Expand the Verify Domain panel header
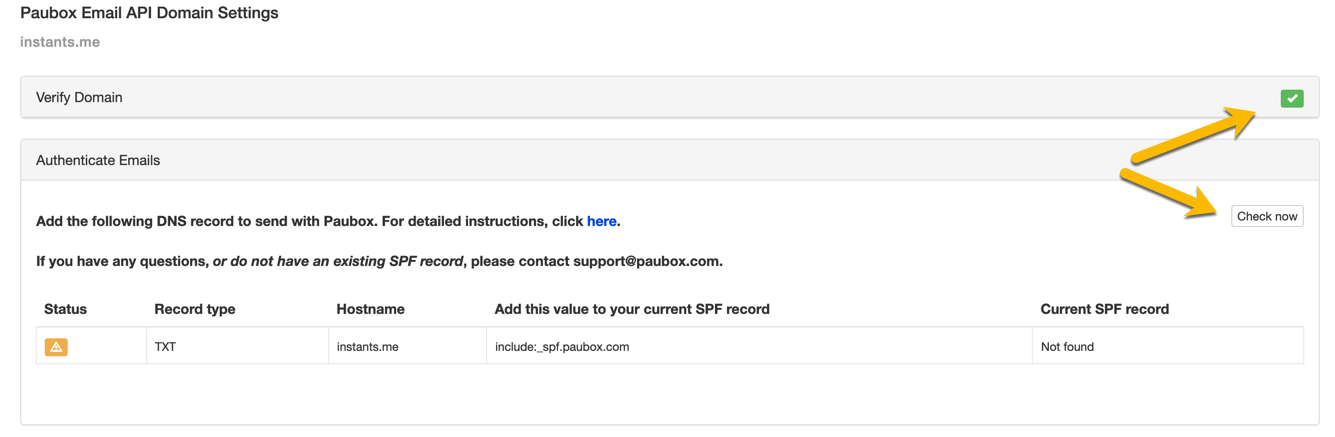Image resolution: width=1335 pixels, height=437 pixels. [79, 98]
